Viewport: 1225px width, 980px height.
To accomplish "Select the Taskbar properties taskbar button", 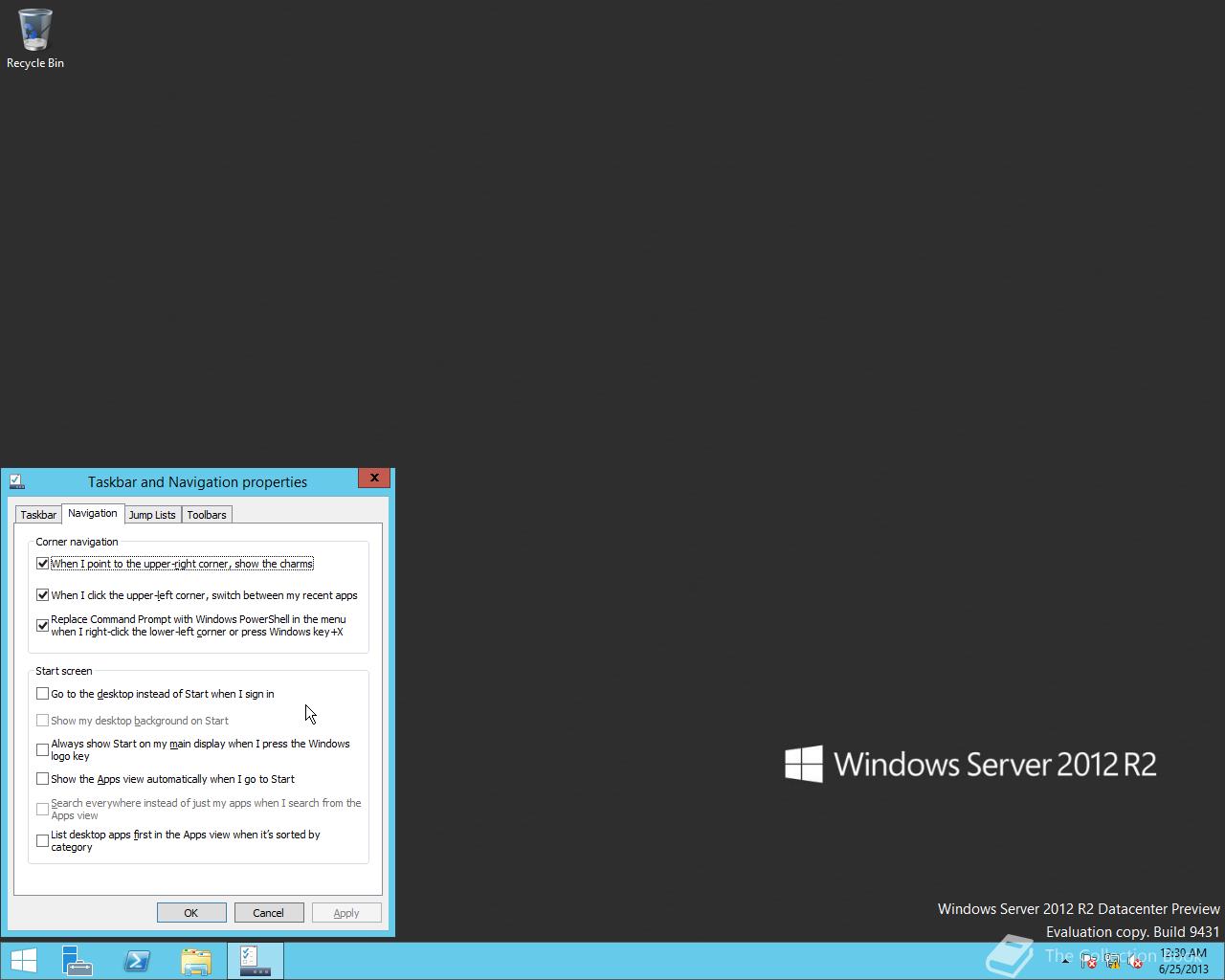I will point(256,961).
